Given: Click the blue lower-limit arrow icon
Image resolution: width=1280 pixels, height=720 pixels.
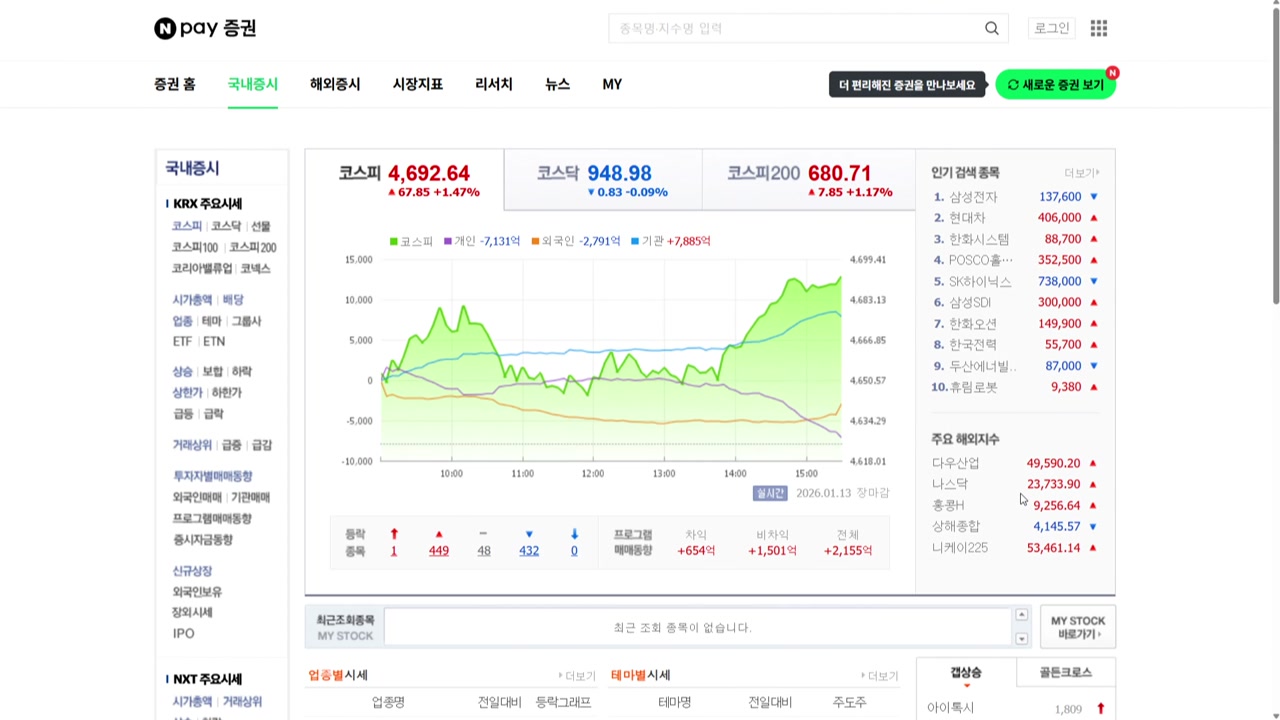Looking at the screenshot, I should [x=574, y=534].
